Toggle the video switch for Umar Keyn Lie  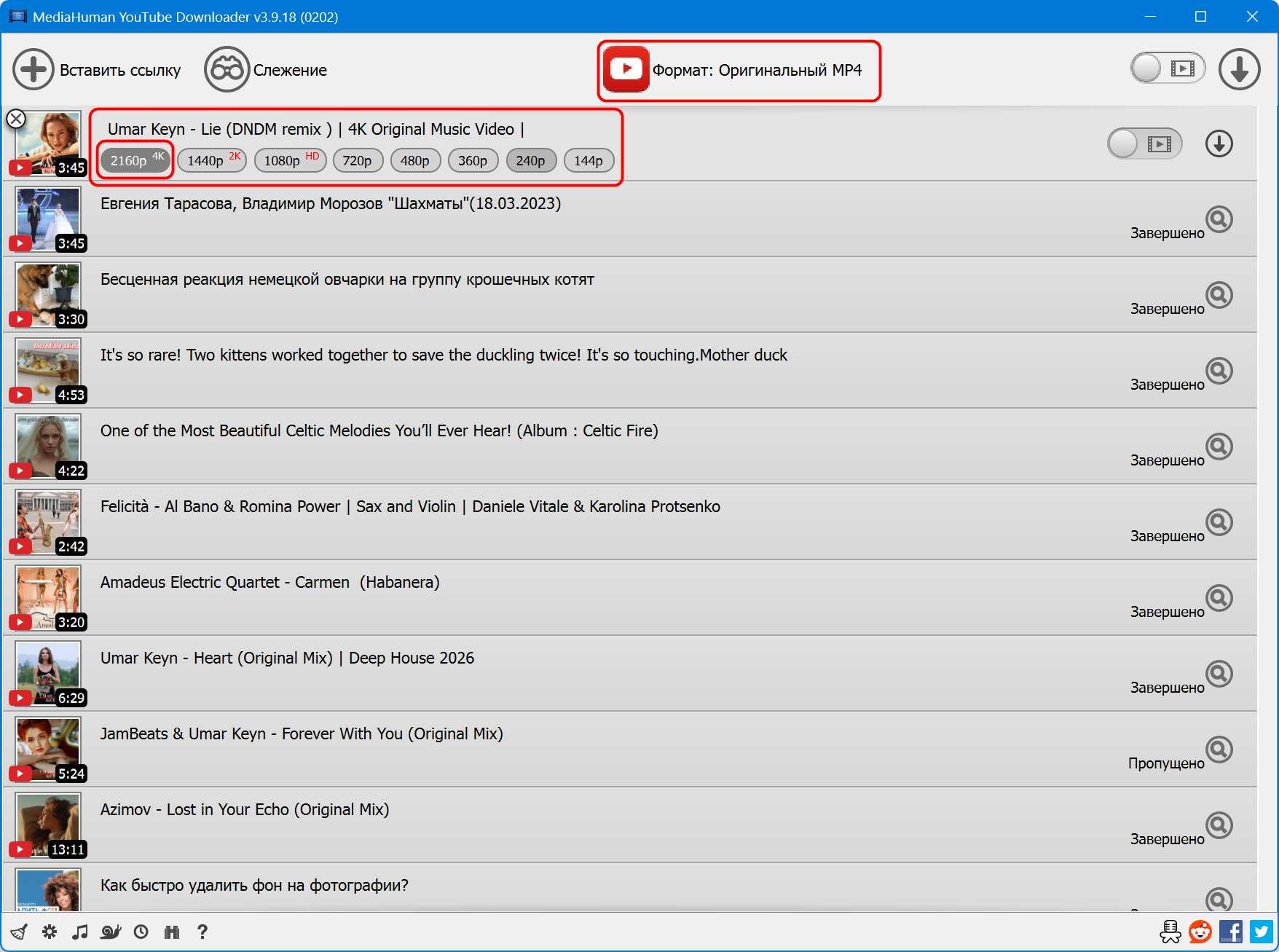[1144, 143]
